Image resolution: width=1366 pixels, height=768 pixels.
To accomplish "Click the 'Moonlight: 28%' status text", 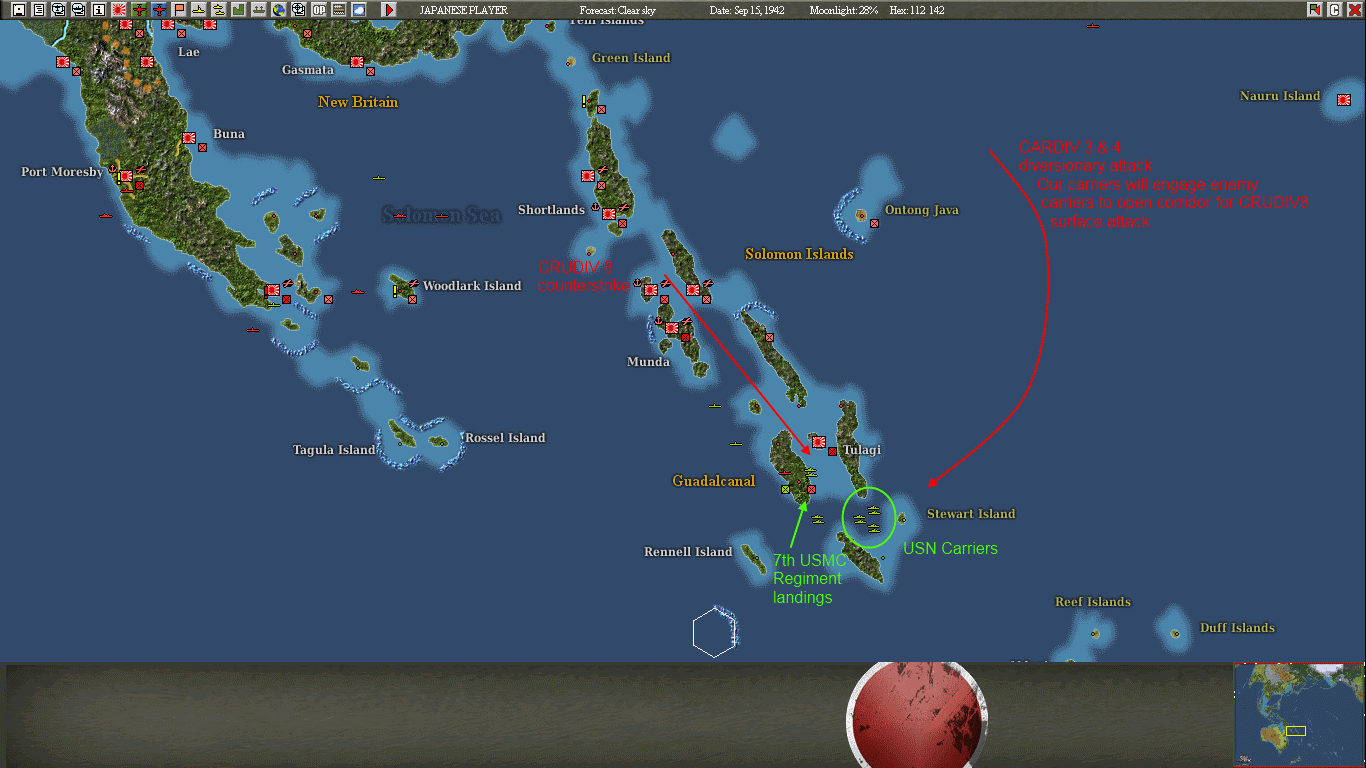I will [x=844, y=10].
